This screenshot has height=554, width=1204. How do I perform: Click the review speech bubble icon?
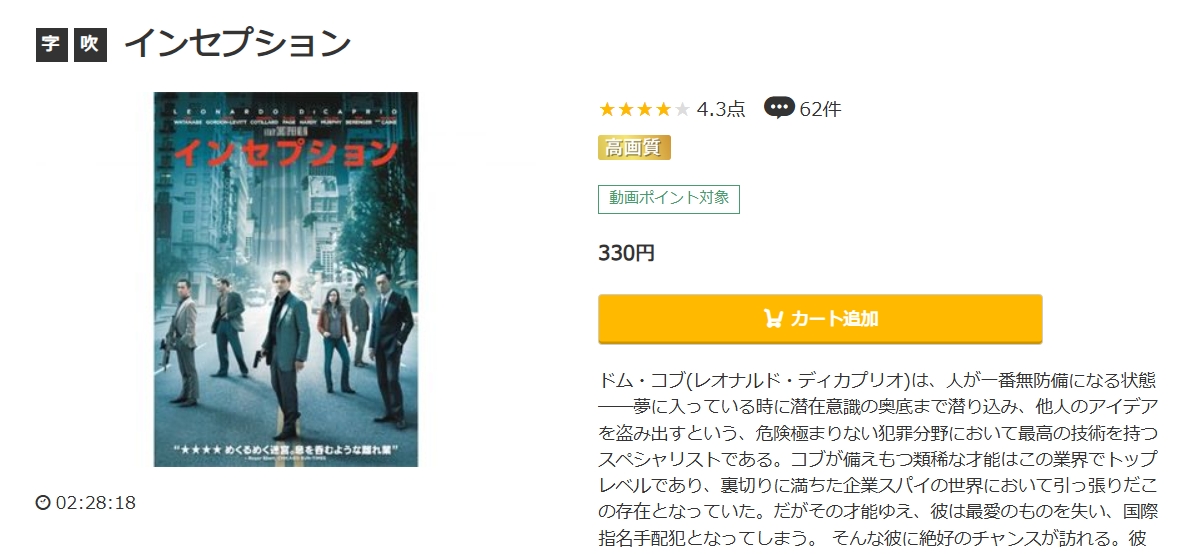click(x=779, y=108)
